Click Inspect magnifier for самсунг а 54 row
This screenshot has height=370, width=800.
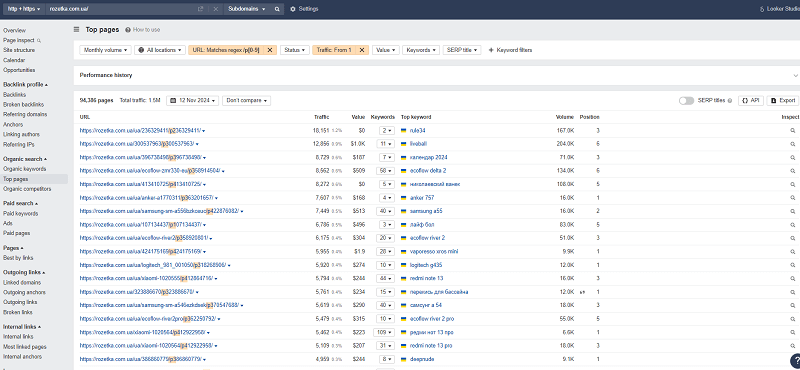793,305
